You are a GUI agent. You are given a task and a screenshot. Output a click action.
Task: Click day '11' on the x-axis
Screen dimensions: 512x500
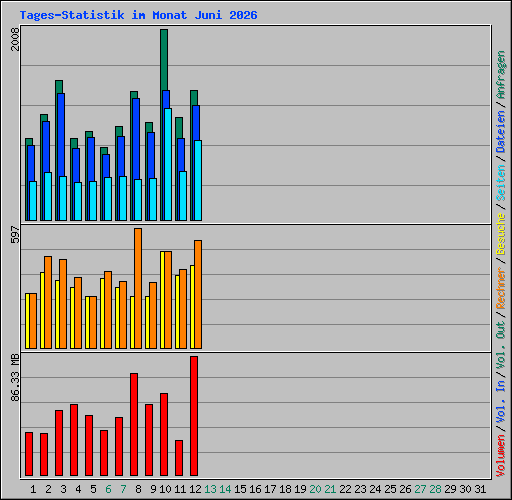coord(180,489)
